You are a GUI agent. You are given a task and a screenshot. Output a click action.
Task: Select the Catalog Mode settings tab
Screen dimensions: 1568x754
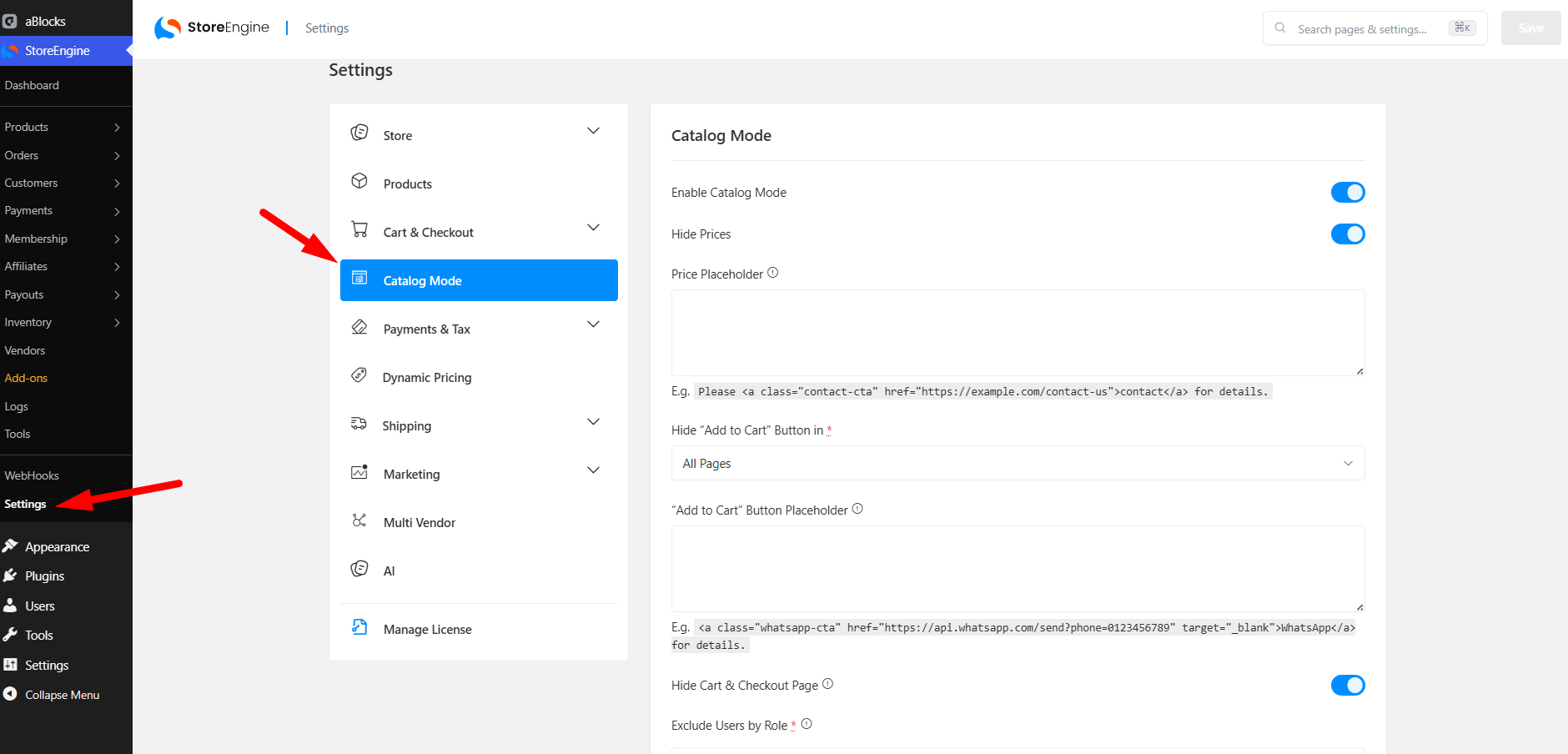tap(479, 280)
